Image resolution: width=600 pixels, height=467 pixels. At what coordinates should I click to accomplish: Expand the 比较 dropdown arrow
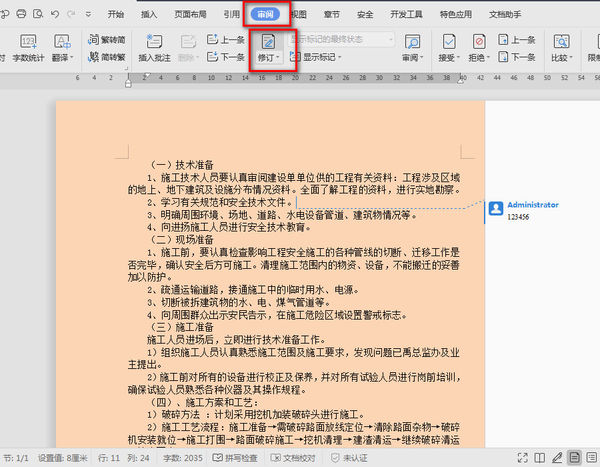tap(571, 58)
